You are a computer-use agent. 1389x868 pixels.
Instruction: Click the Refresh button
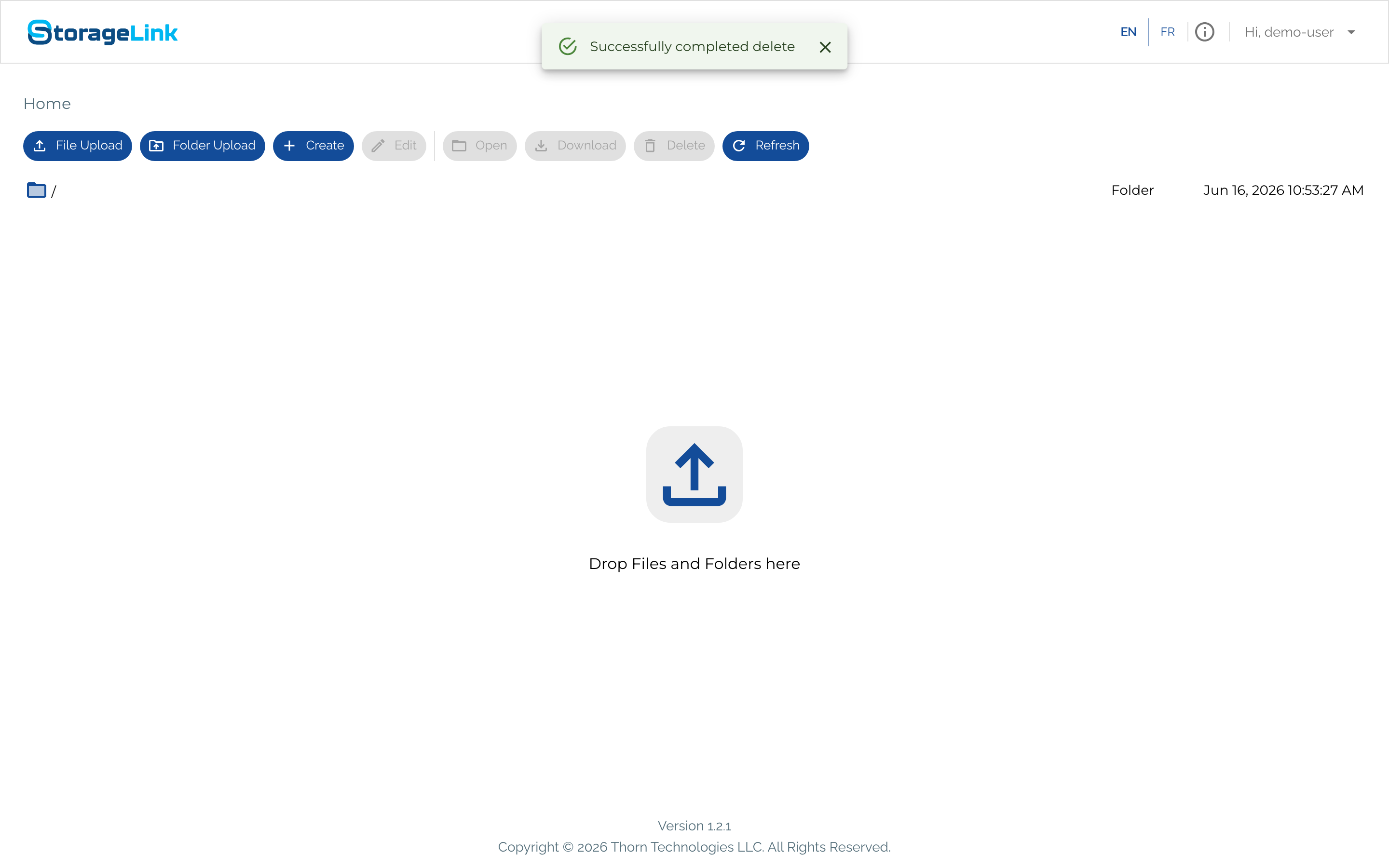click(766, 146)
